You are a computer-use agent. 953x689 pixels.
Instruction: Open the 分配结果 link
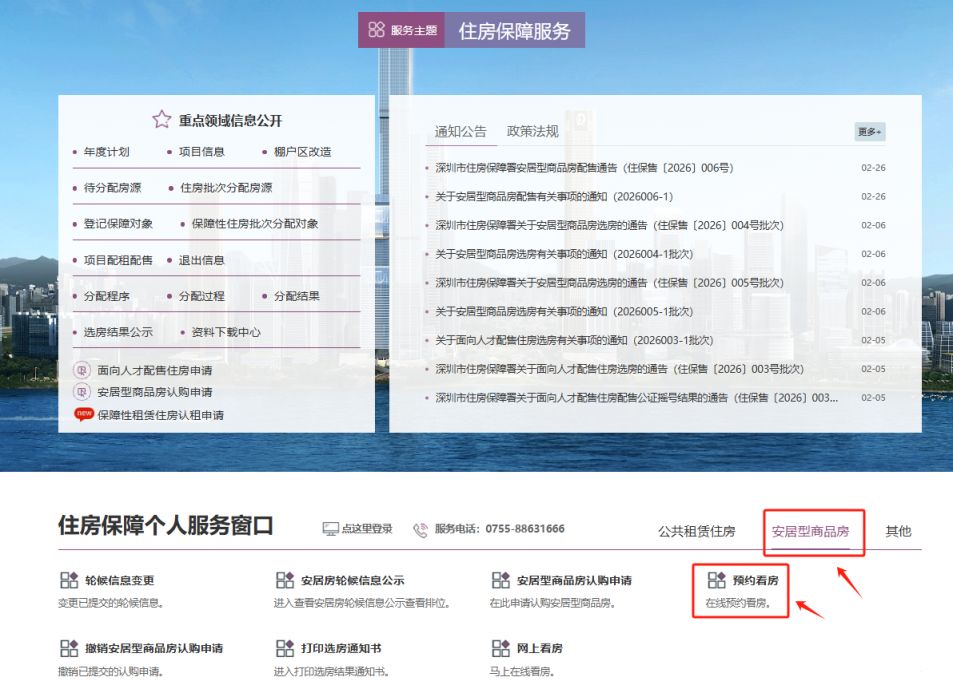297,296
